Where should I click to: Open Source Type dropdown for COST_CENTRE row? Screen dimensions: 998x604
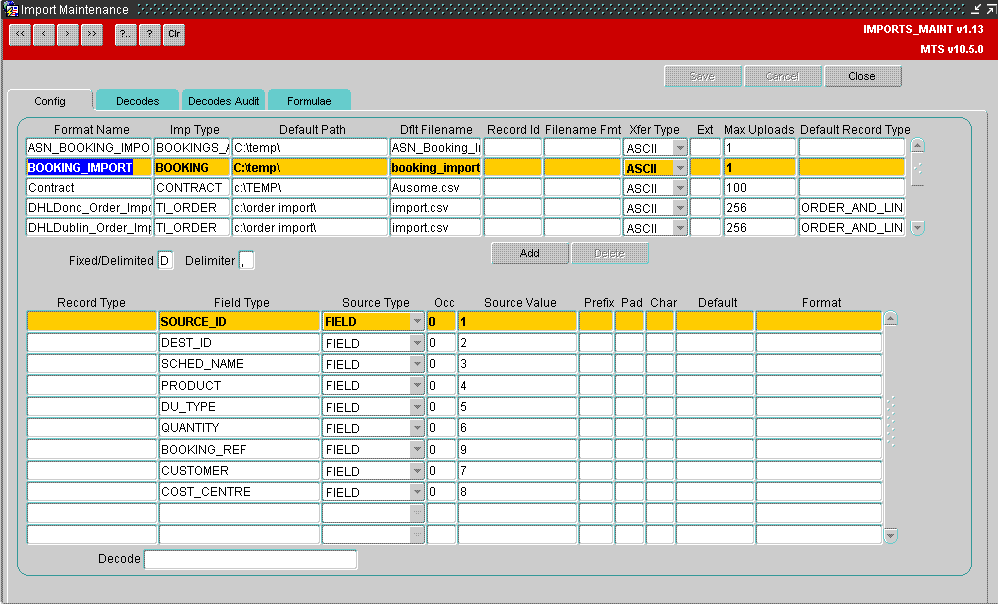pos(417,492)
